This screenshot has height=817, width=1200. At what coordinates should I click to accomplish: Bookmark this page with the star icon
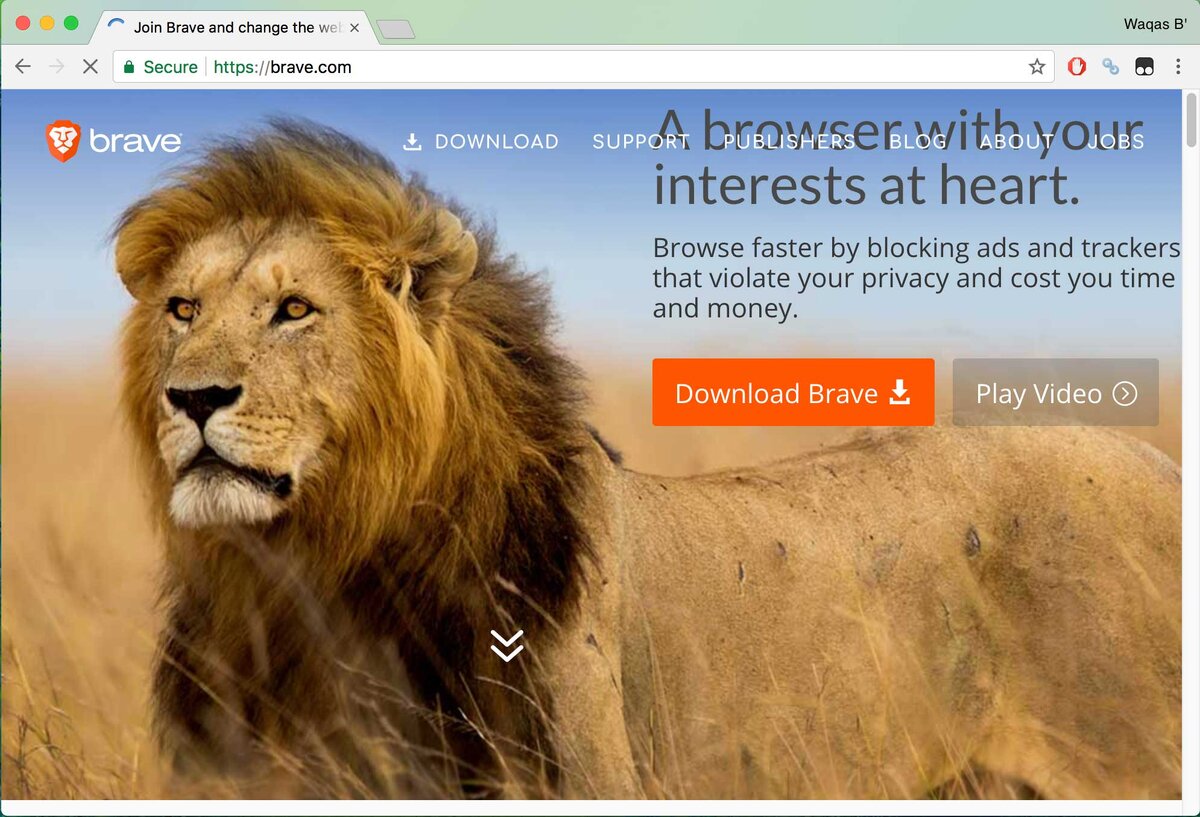[1037, 67]
